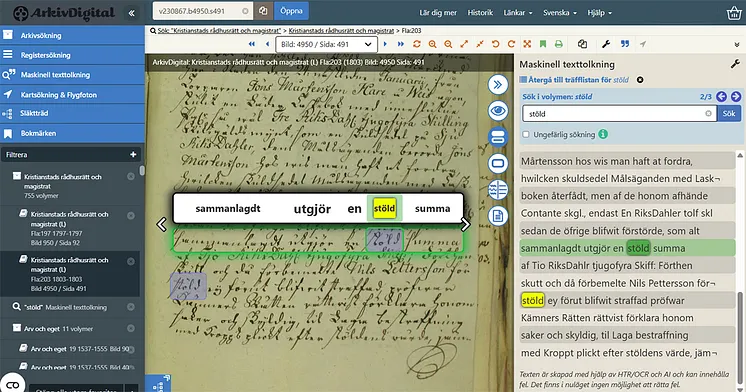The image size is (746, 392).
Task: Toggle the Arv och eget filter checkbox
Action: point(17,328)
